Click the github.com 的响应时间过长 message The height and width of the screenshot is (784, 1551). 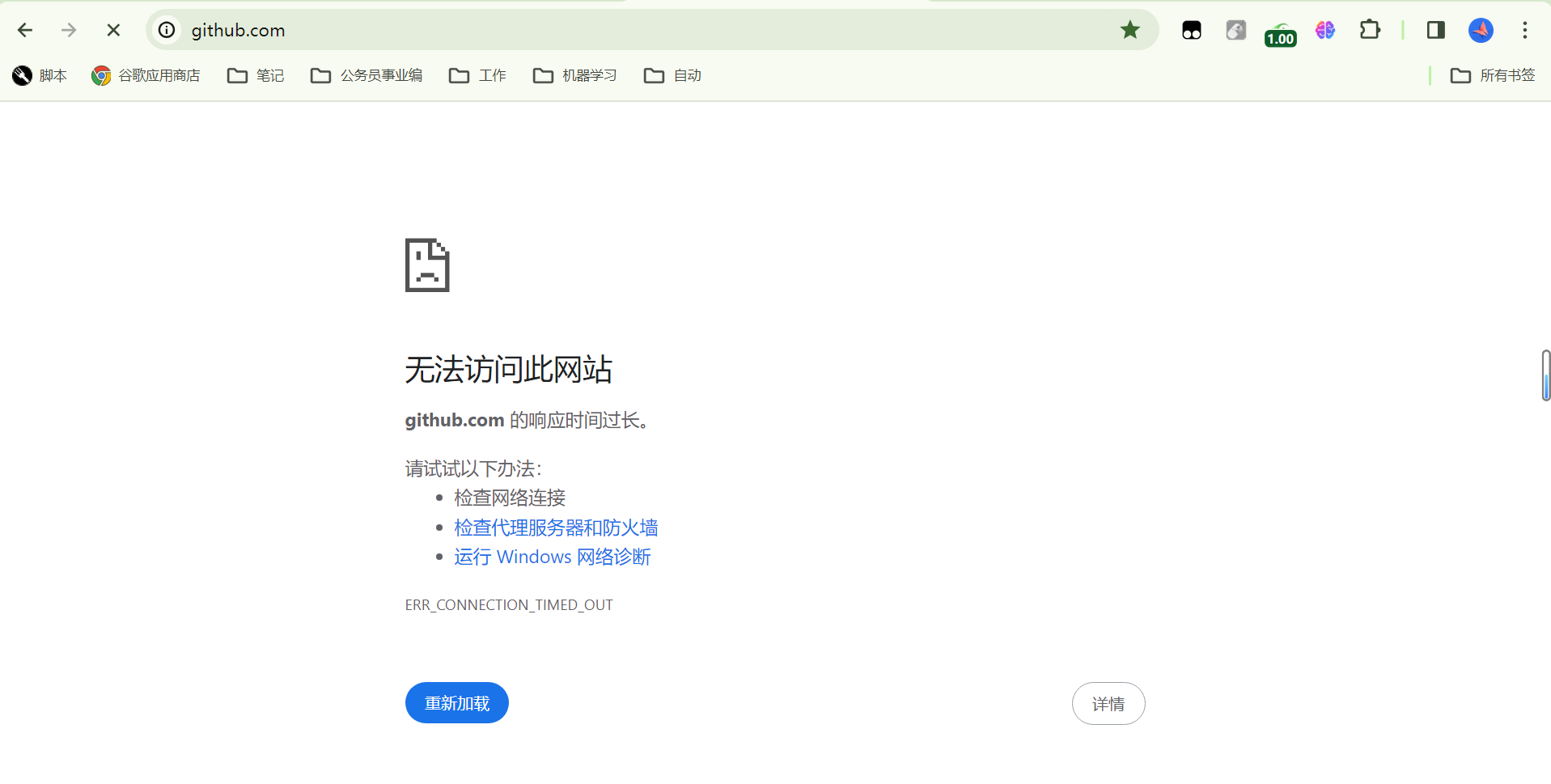(x=527, y=421)
